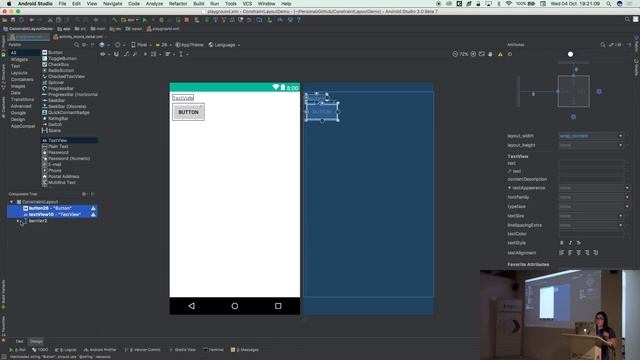Switch to the Text editor tab
Screen dimensions: 640x360
19,341
